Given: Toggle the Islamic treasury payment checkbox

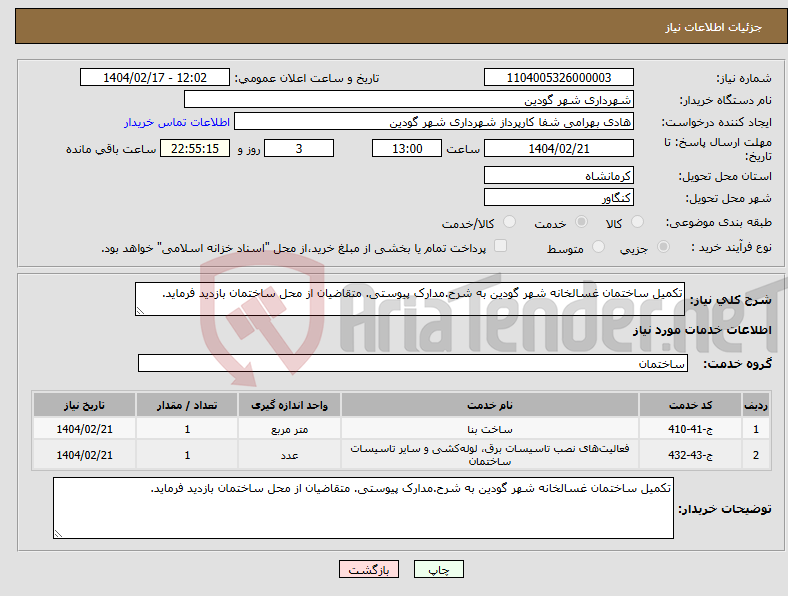Looking at the screenshot, I should pos(501,246).
